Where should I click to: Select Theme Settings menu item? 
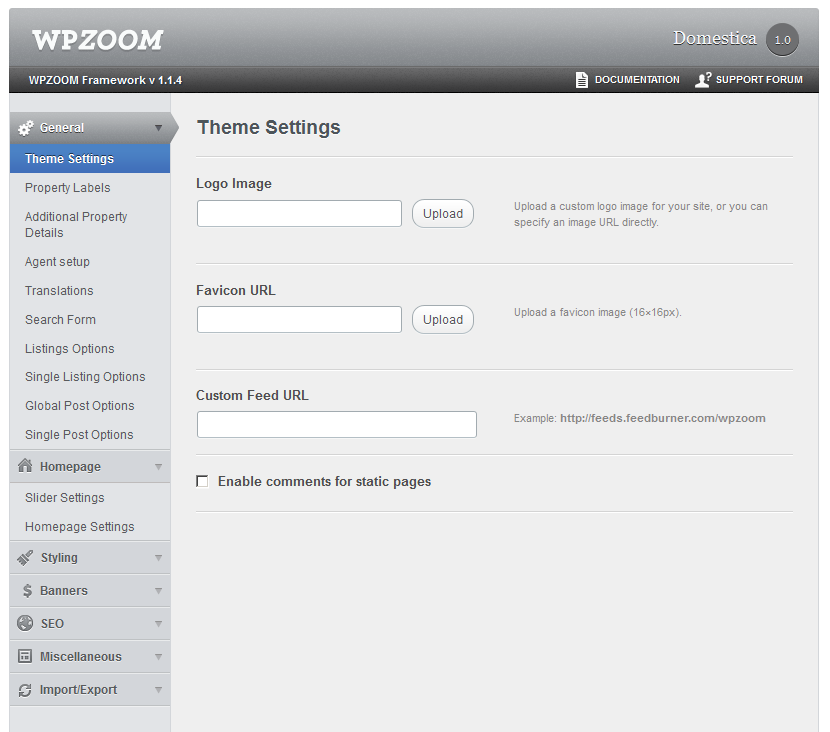pyautogui.click(x=90, y=159)
